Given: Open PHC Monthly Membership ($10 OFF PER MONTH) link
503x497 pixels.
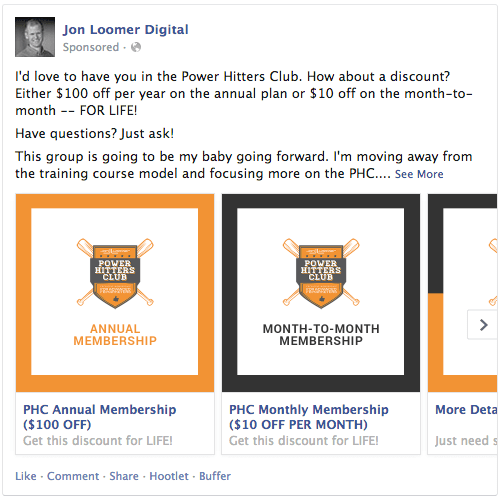Looking at the screenshot, I should pyautogui.click(x=309, y=417).
